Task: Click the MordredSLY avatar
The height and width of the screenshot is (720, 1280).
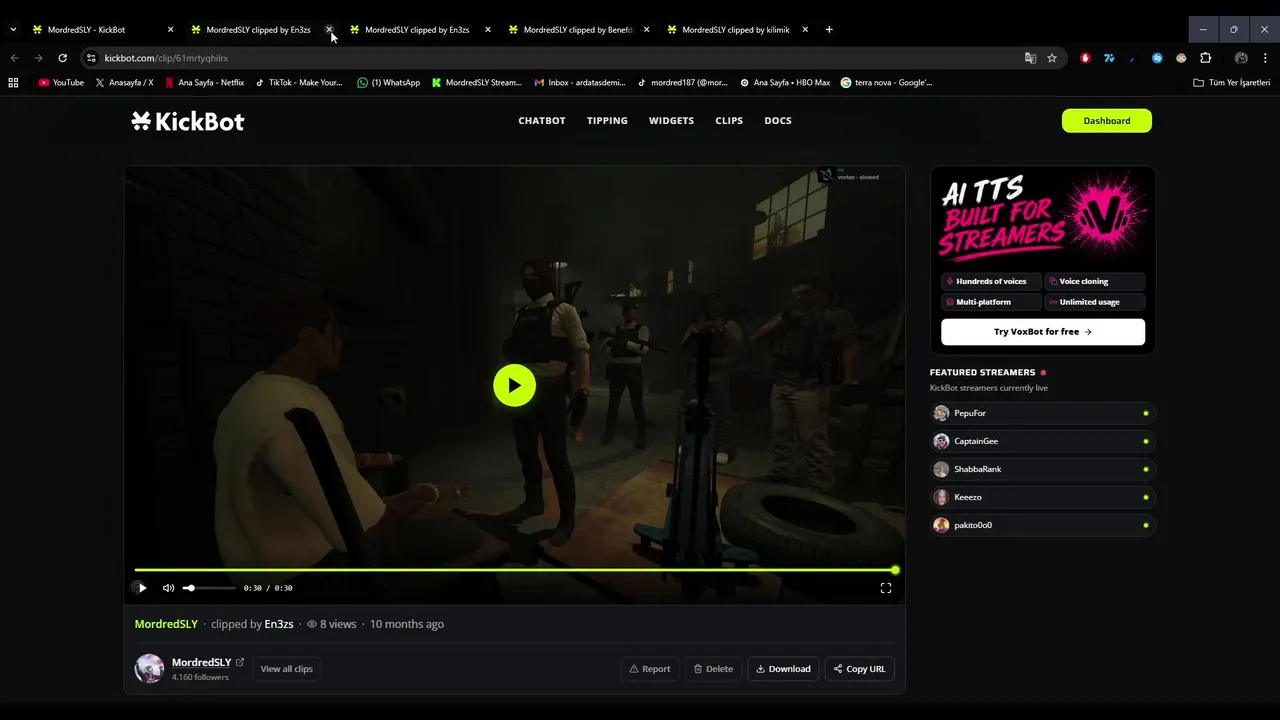Action: pos(149,669)
